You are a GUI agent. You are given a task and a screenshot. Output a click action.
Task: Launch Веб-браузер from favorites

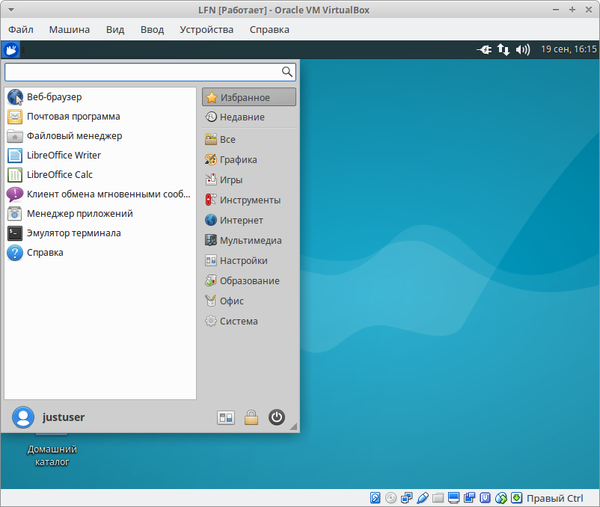point(54,97)
